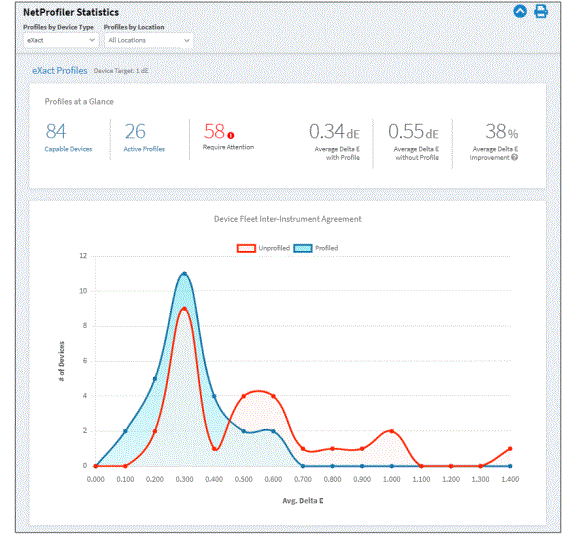Click the Device Fleet Inter-Instrument Agreement title
The height and width of the screenshot is (536, 579).
pyautogui.click(x=288, y=219)
